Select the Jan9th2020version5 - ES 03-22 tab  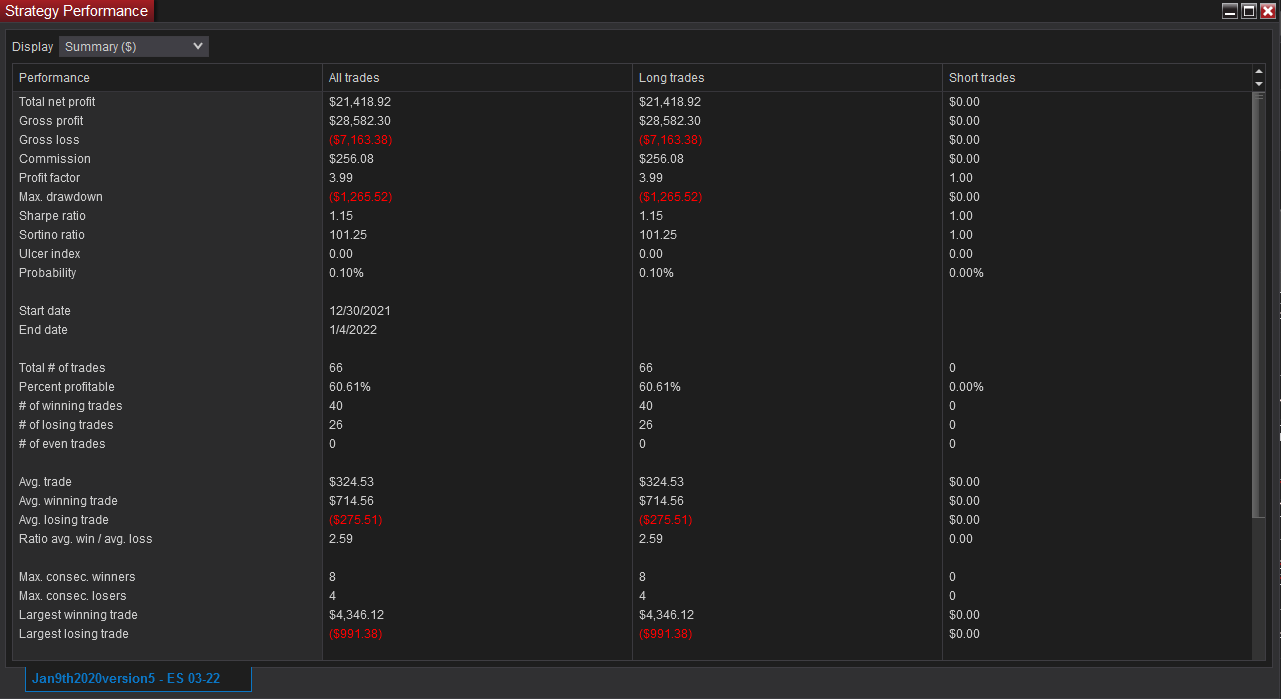coord(139,678)
